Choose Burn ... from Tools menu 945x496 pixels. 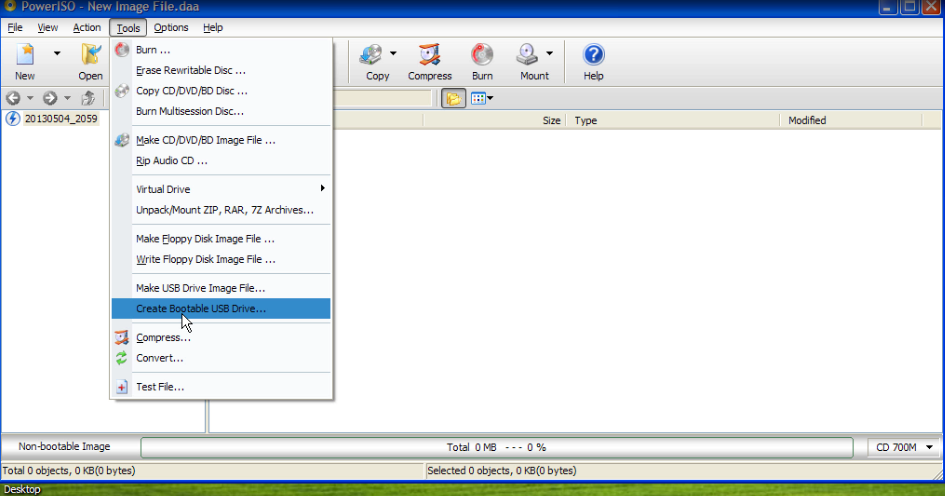tap(221, 50)
